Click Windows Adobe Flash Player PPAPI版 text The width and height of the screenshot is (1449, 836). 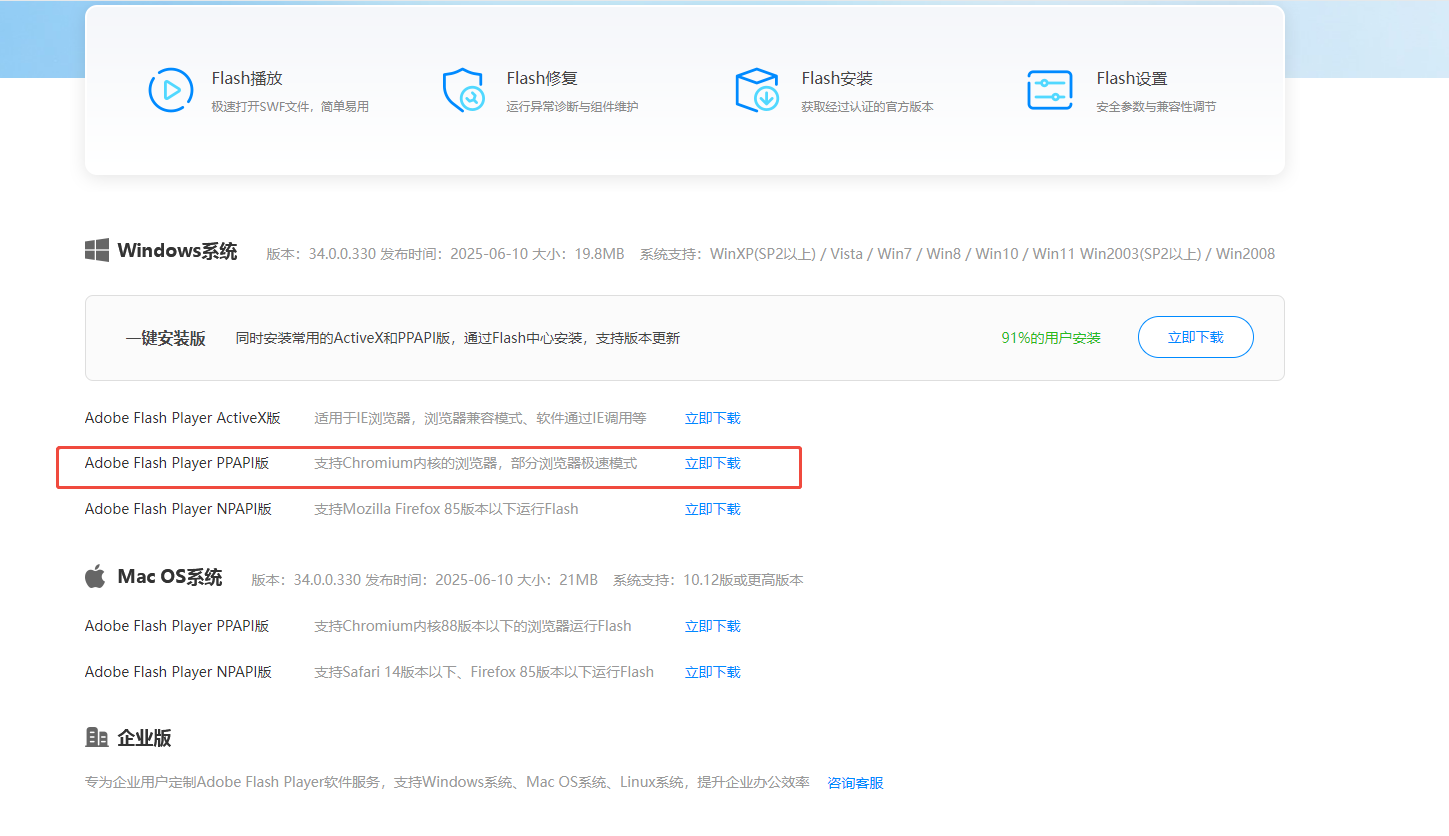point(177,463)
